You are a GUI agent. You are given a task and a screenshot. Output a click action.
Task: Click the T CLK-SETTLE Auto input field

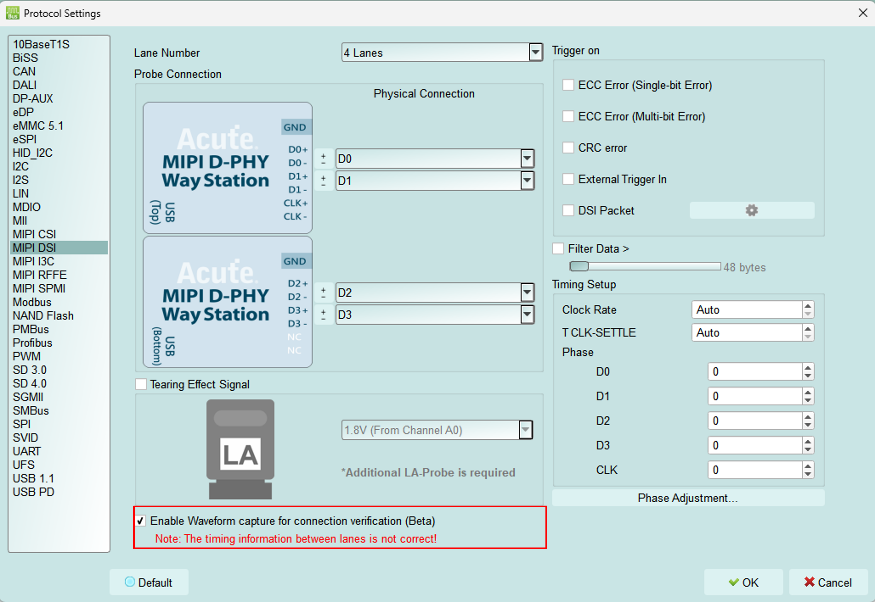pyautogui.click(x=747, y=333)
